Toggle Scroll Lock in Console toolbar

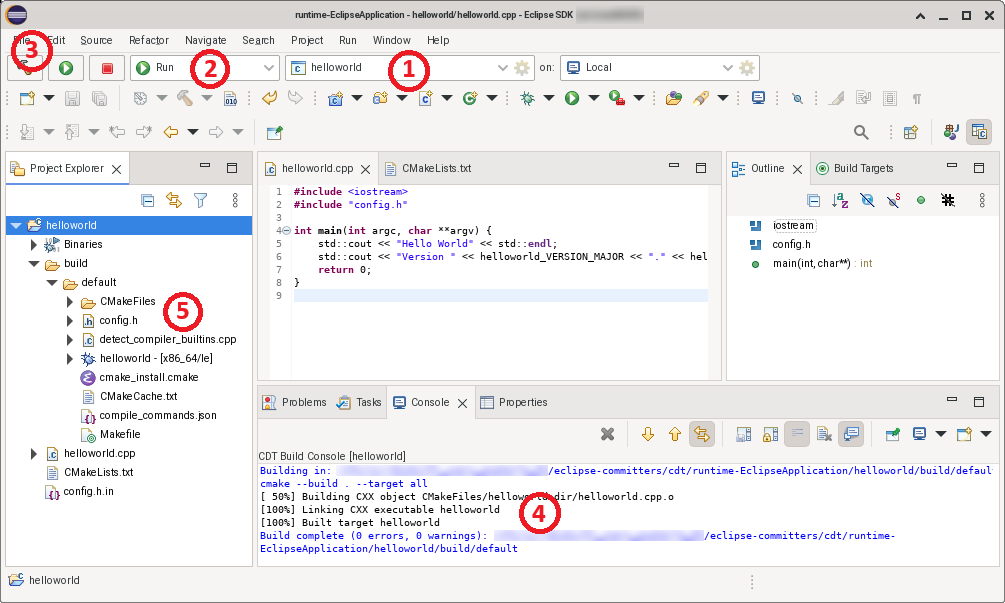pos(770,434)
